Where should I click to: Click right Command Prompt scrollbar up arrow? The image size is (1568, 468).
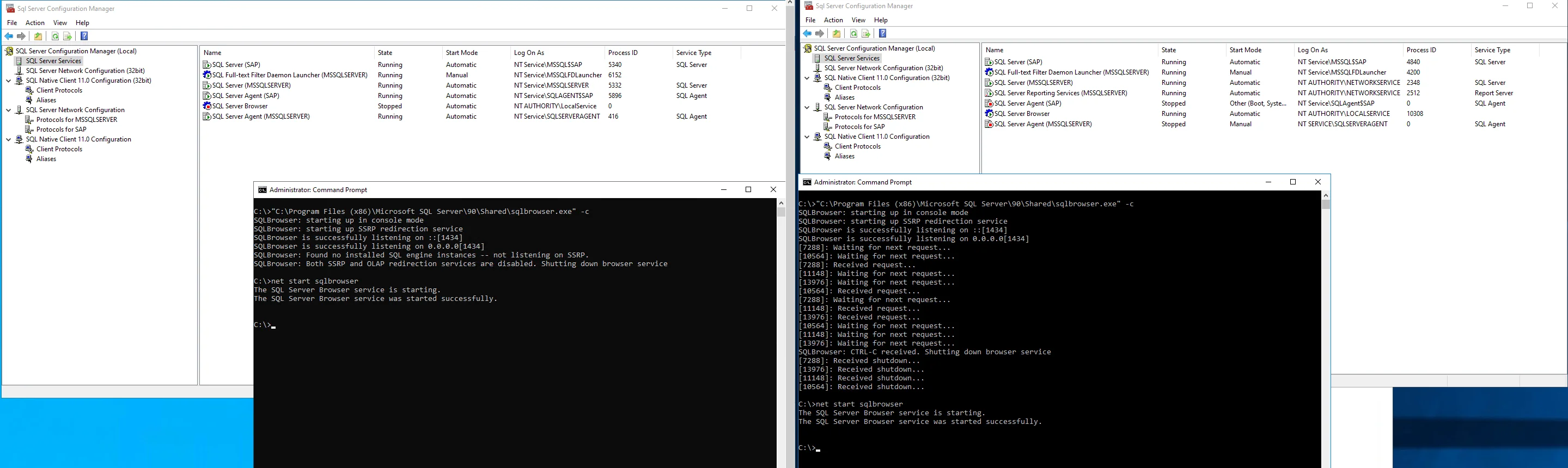1326,195
